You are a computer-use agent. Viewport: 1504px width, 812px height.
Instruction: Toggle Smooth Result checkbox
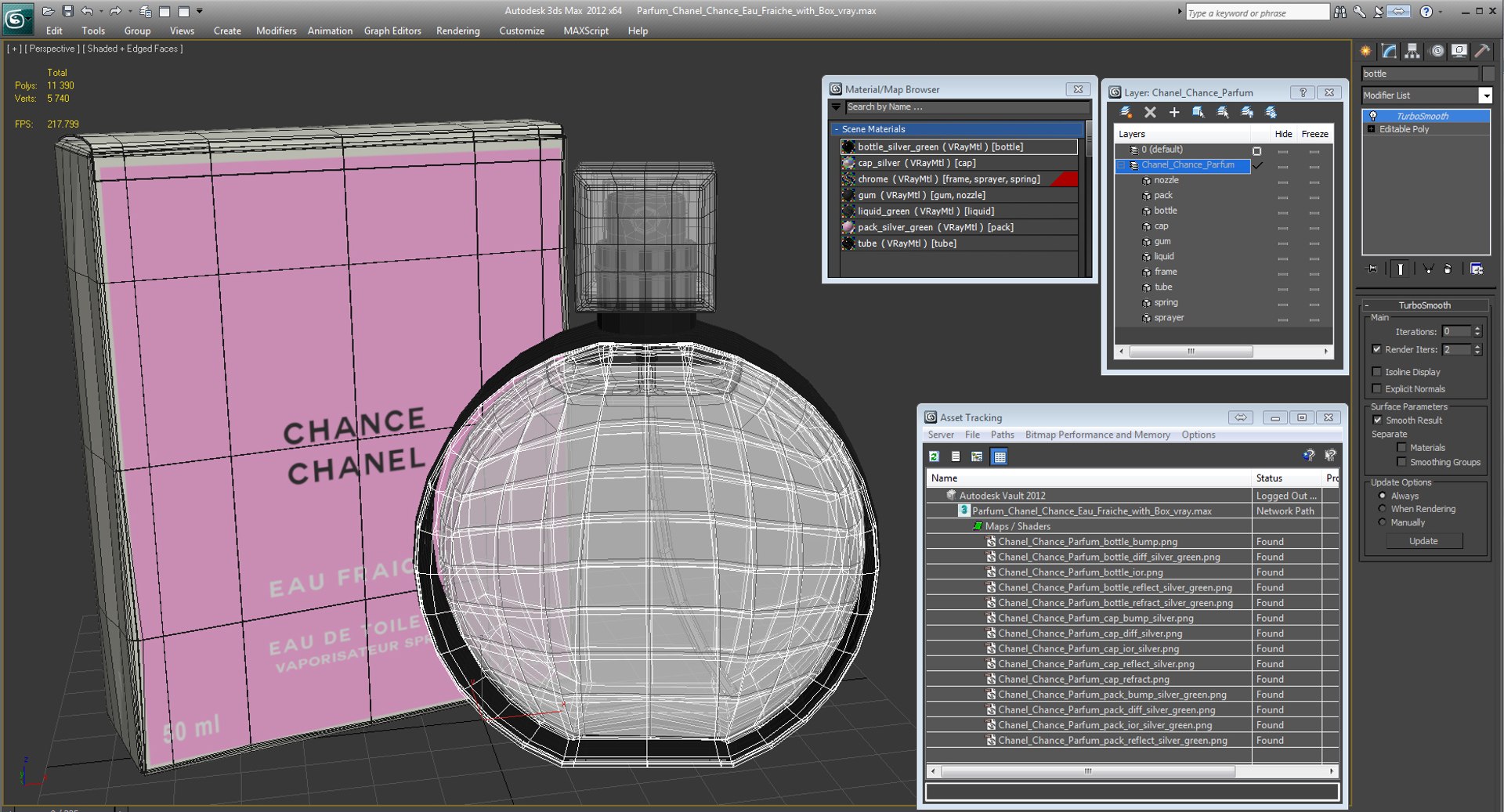click(1378, 420)
